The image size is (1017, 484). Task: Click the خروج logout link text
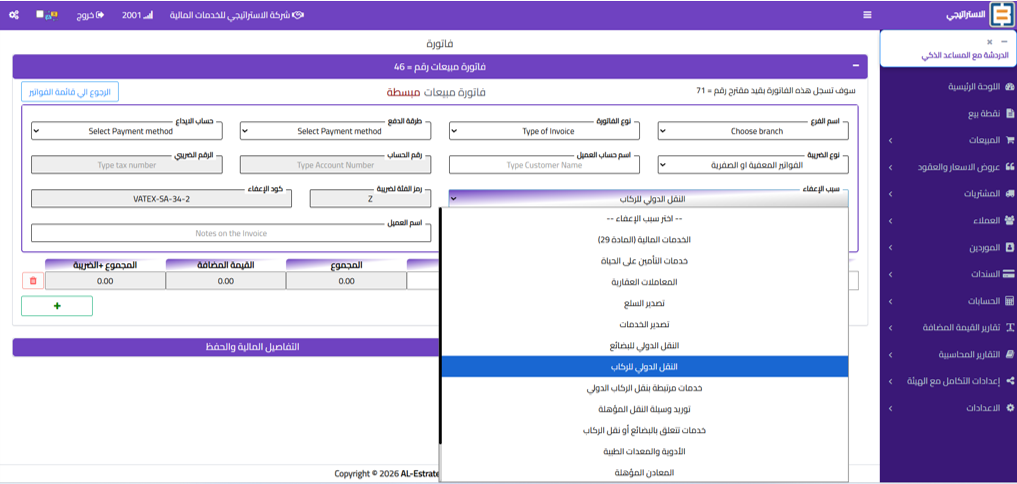[85, 14]
